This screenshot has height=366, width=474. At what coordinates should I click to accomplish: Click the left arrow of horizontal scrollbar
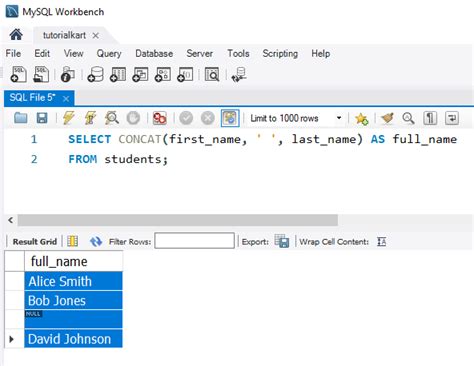coord(11,220)
